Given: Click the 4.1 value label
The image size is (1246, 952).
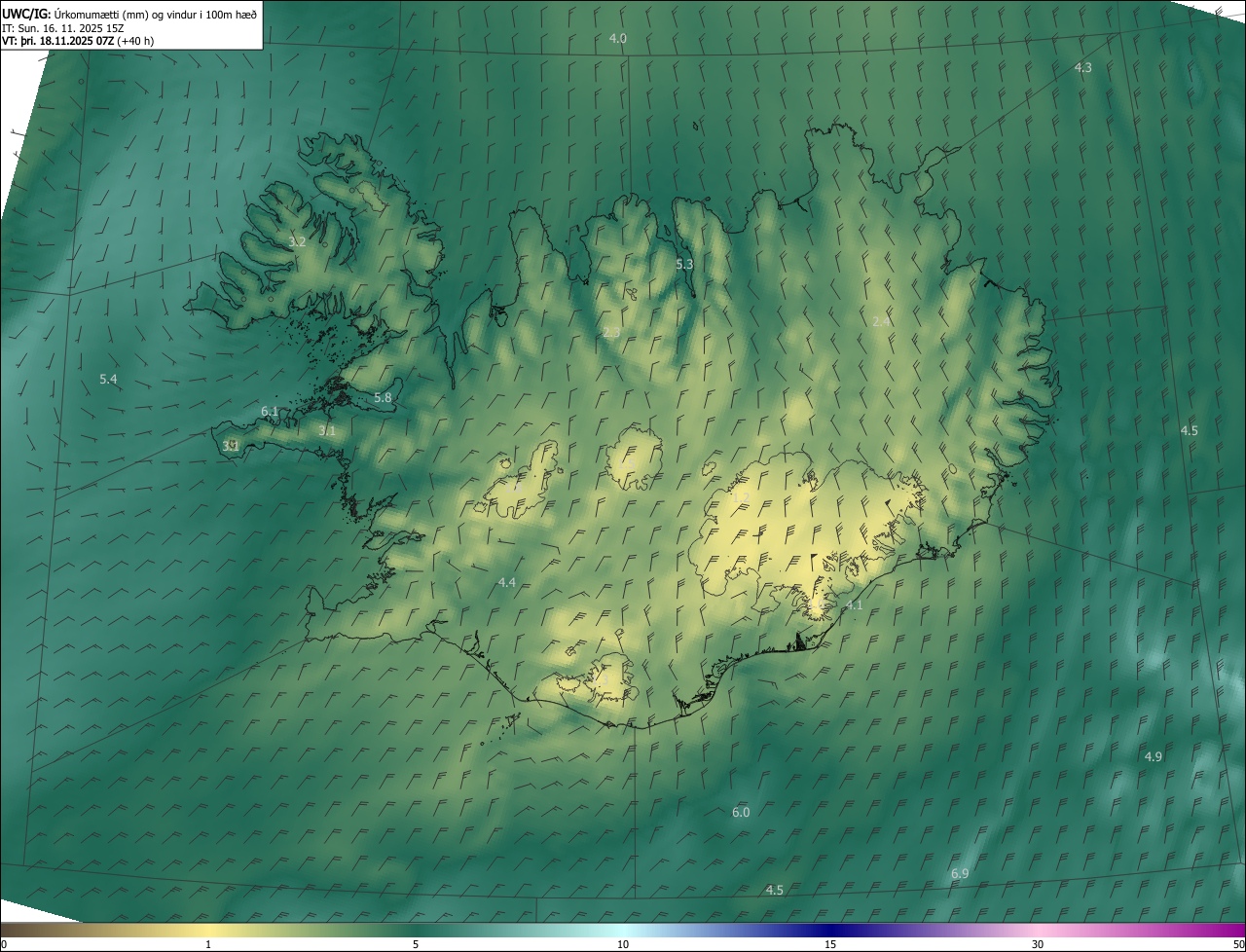Looking at the screenshot, I should coord(854,604).
